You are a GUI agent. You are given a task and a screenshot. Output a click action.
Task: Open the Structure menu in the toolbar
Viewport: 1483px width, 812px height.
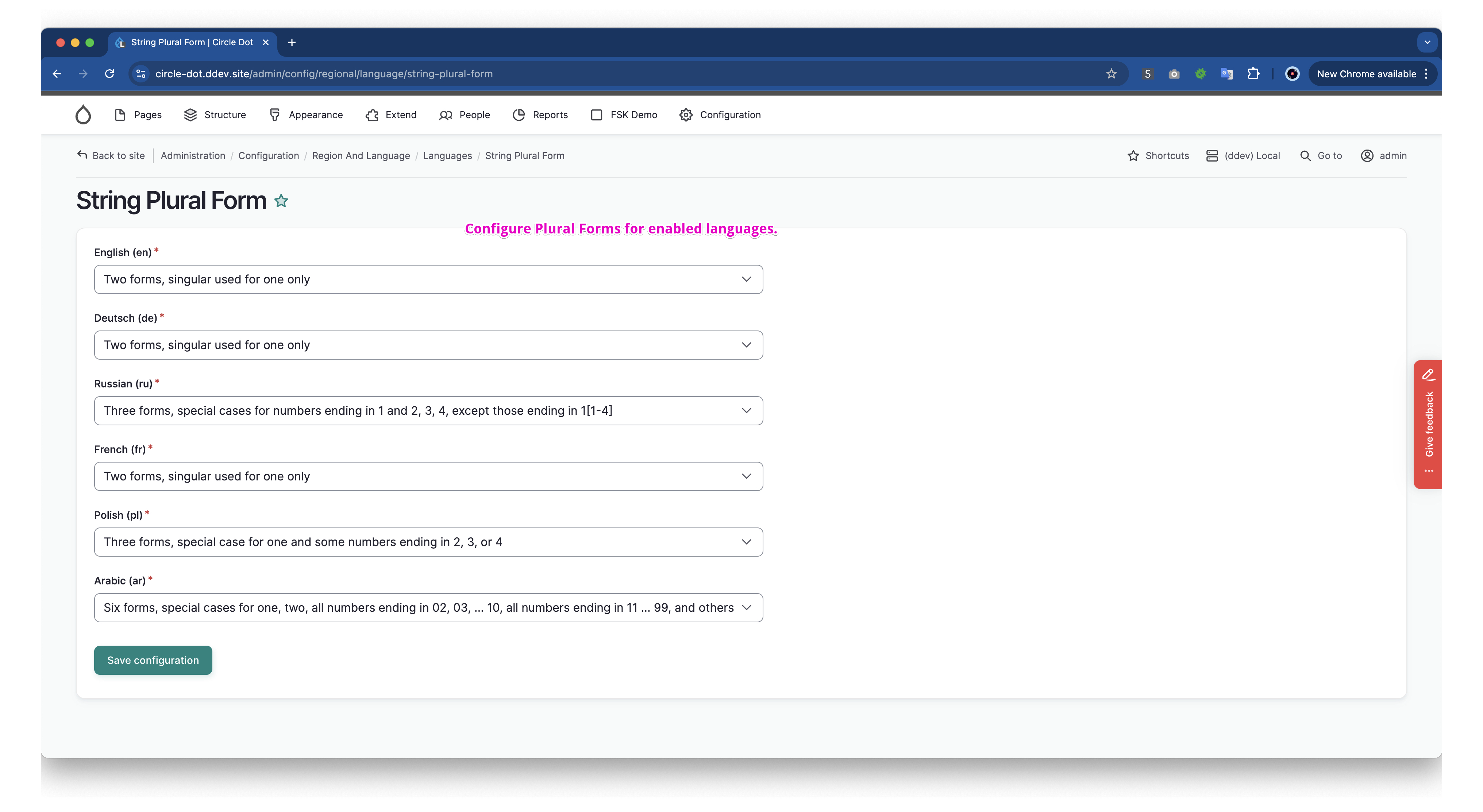click(215, 115)
